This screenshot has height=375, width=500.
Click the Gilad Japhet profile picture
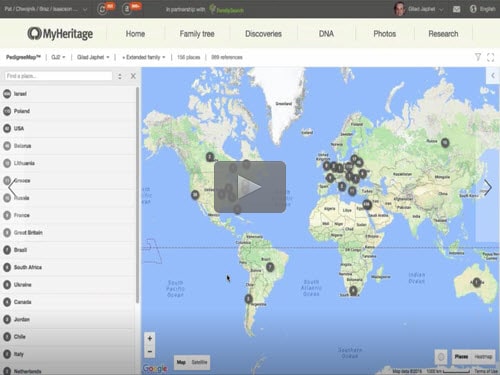(399, 9)
